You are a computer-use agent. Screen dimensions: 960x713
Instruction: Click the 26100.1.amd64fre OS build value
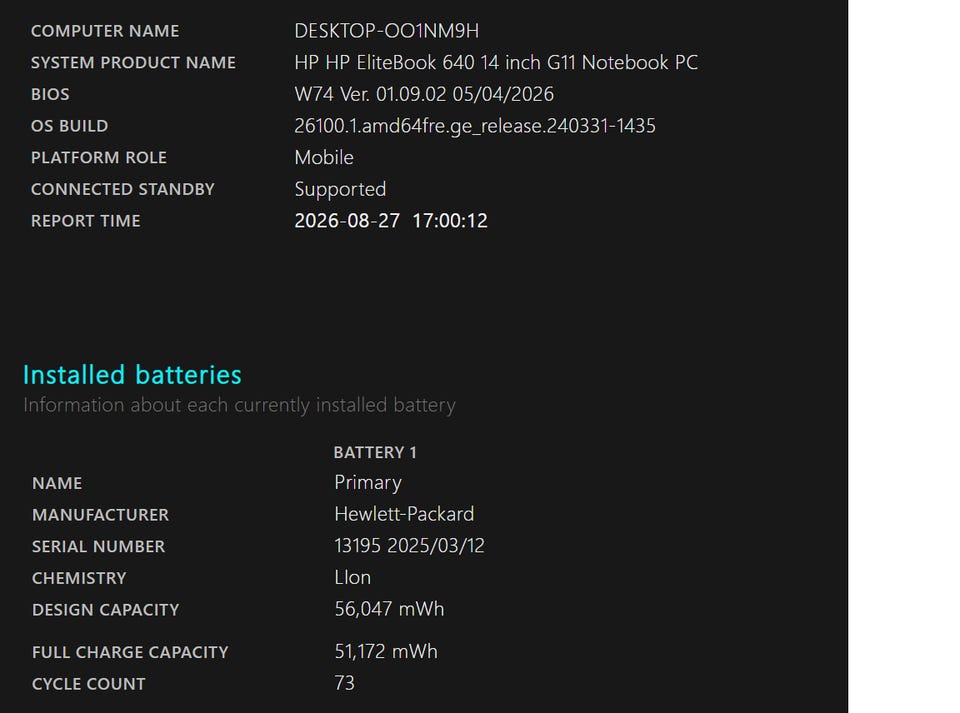474,126
